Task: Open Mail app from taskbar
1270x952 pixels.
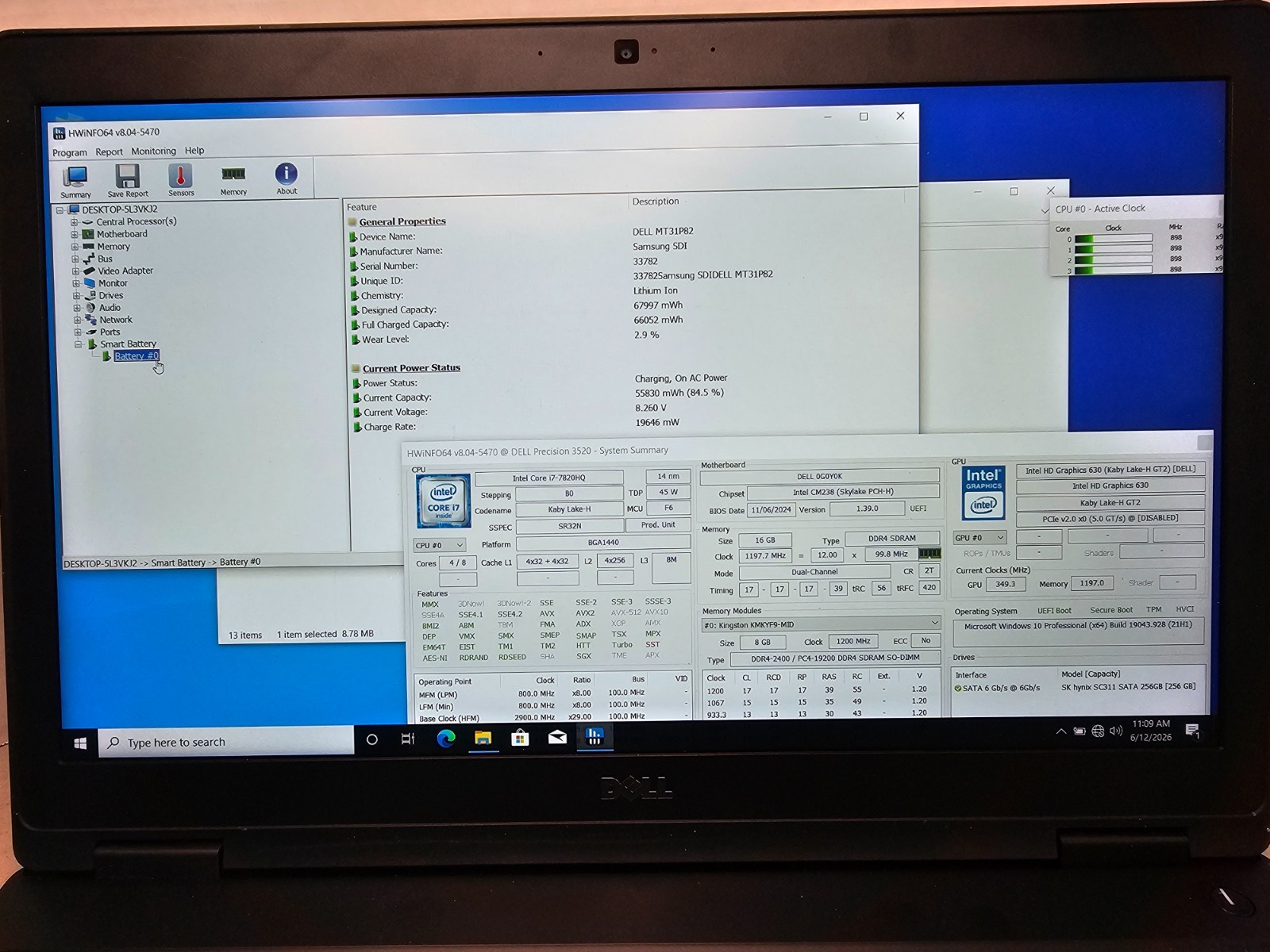Action: click(557, 737)
